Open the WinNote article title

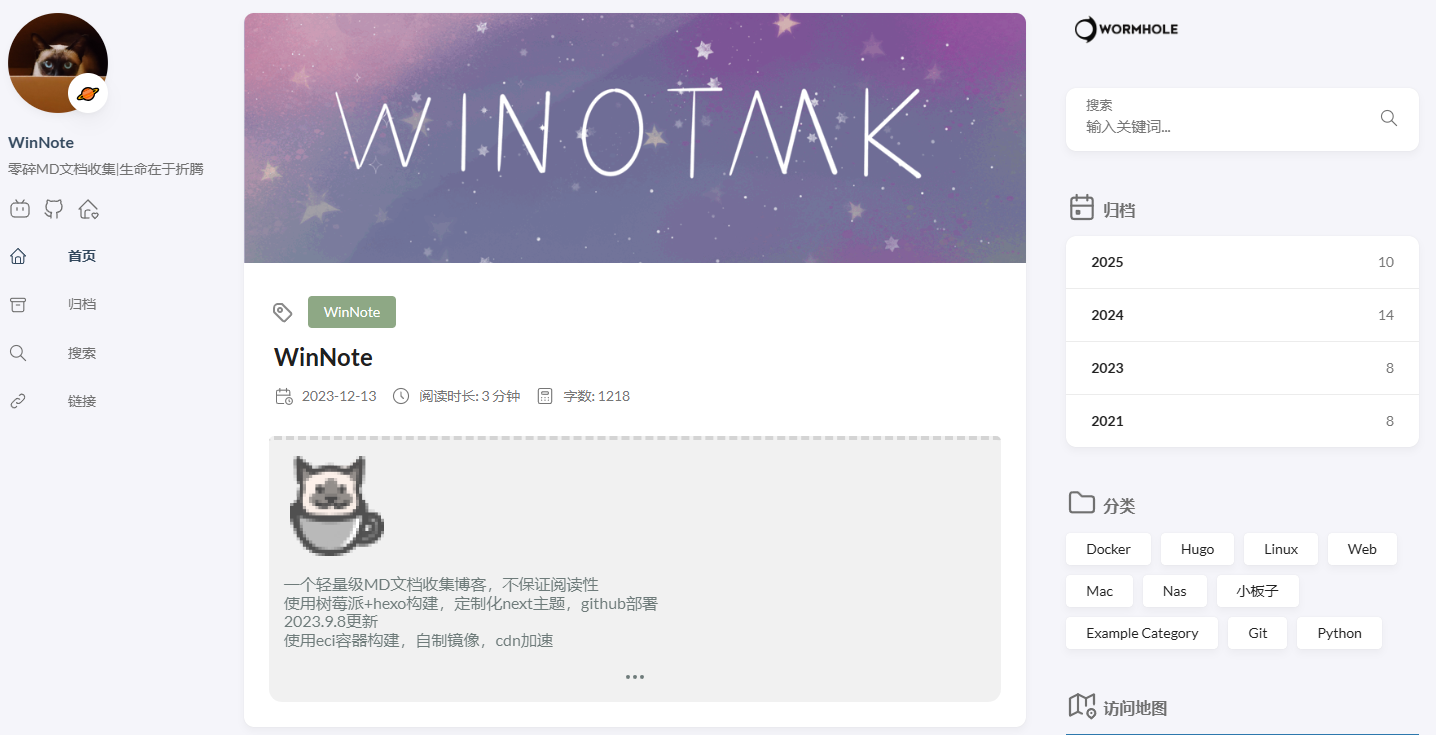323,357
